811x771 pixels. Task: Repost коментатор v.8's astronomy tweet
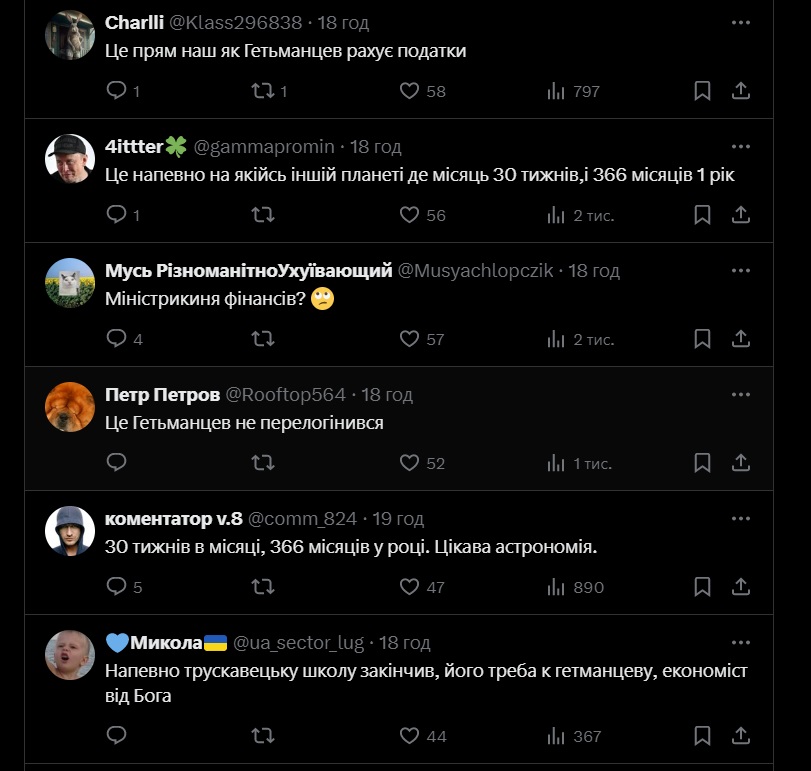[263, 587]
